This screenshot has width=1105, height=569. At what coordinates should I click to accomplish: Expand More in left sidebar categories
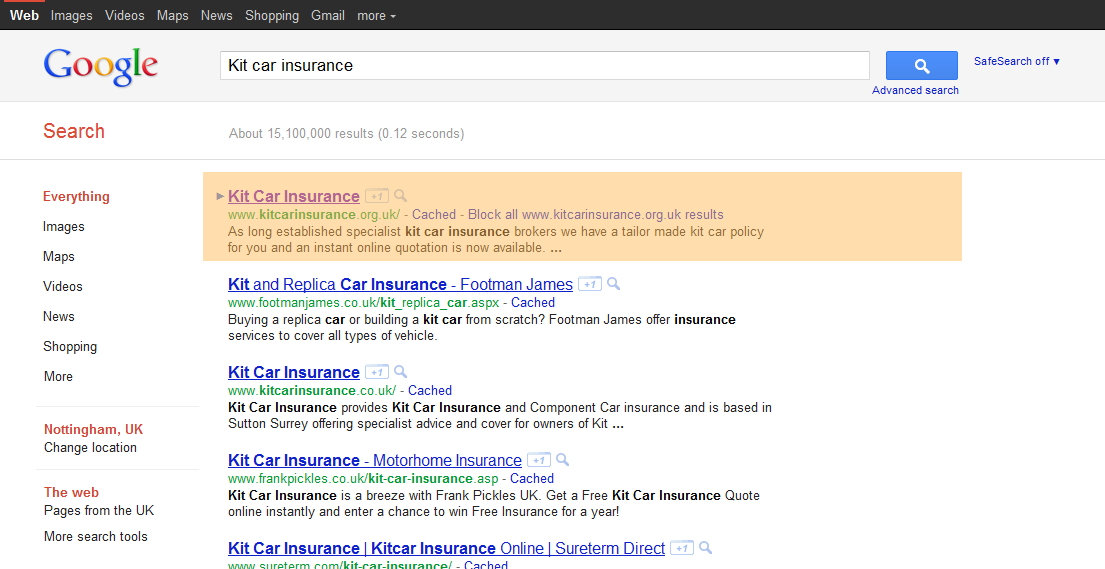point(58,377)
